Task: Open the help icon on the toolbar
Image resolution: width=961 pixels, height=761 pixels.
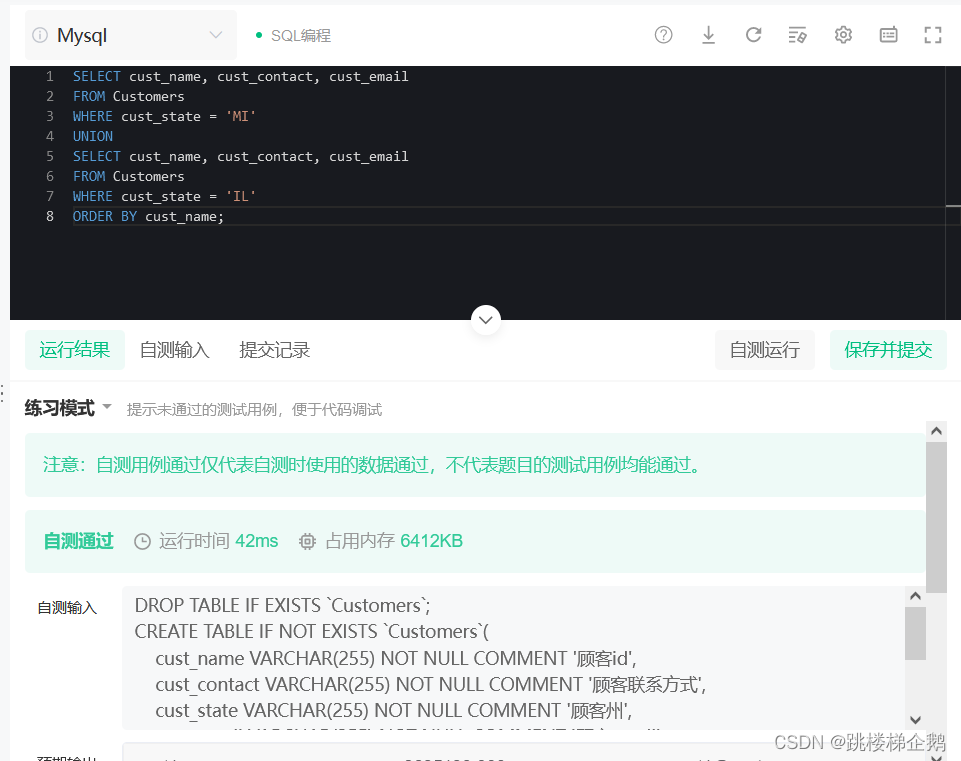Action: [x=663, y=34]
